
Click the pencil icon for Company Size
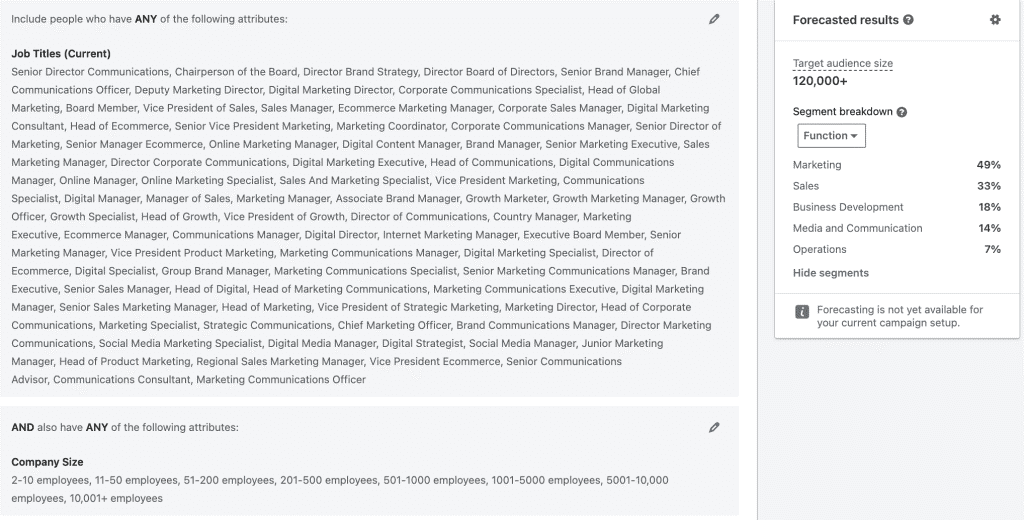click(714, 427)
